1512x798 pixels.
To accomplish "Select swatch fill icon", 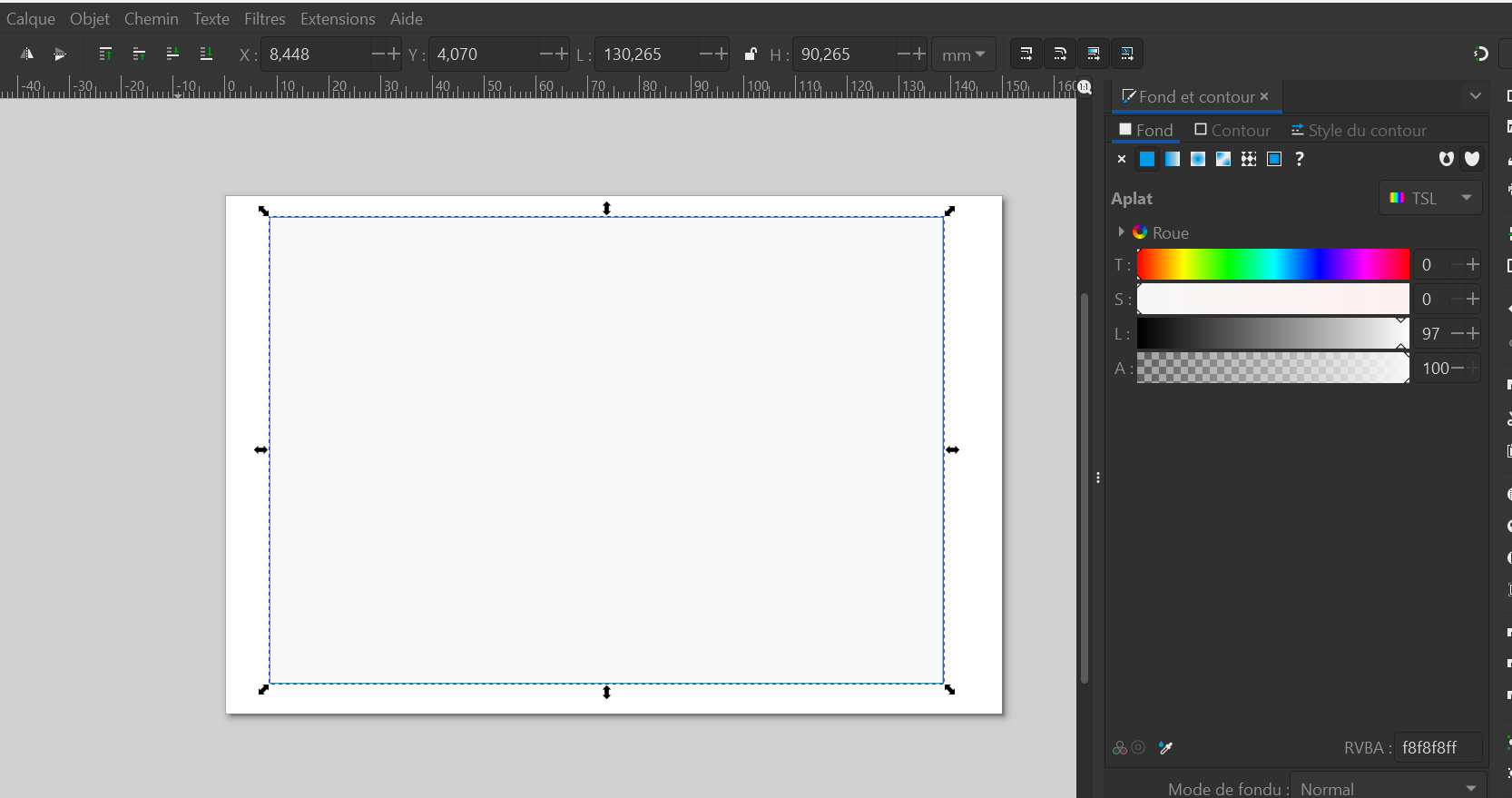I will coord(1274,159).
